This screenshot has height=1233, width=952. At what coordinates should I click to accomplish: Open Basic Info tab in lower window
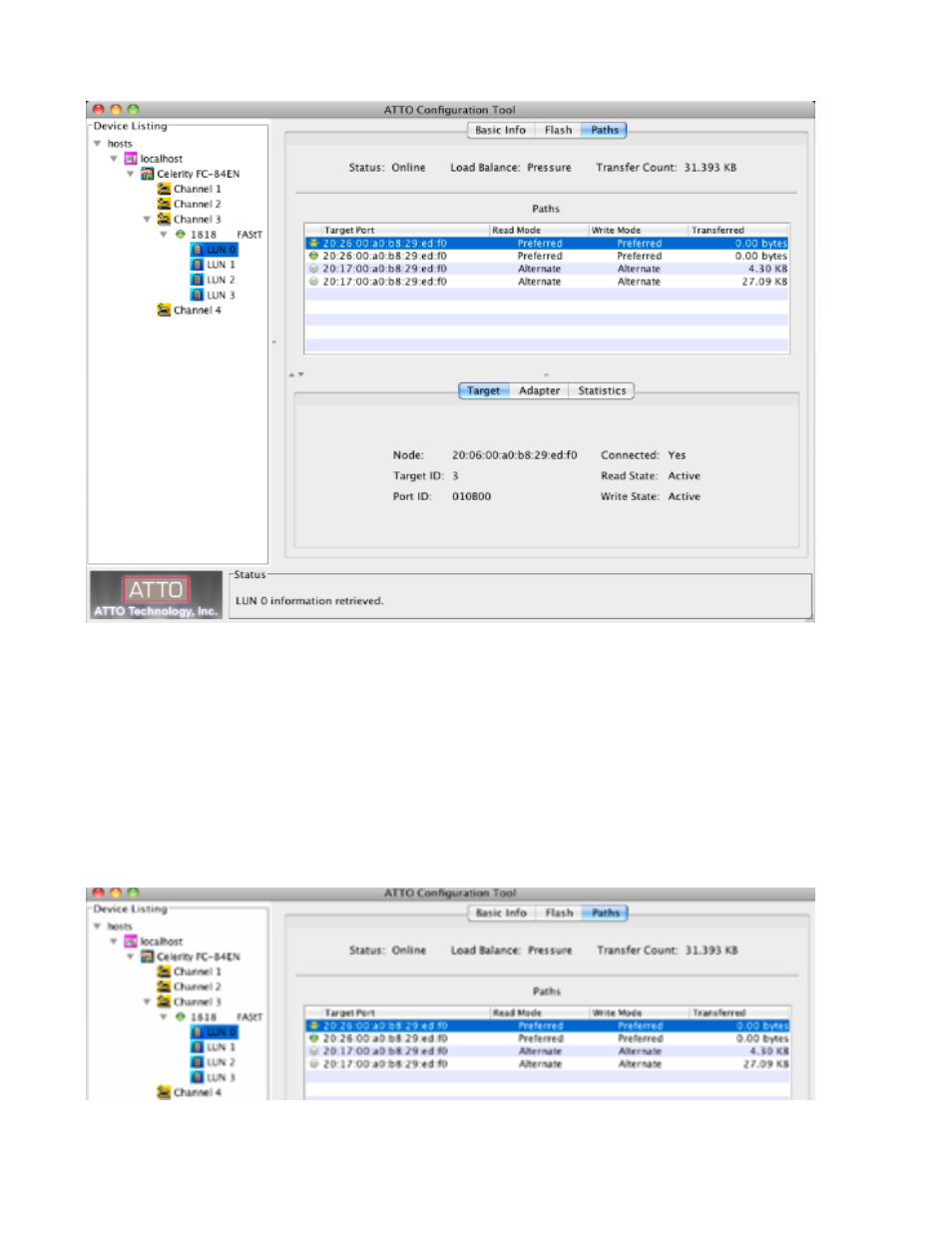click(x=501, y=913)
